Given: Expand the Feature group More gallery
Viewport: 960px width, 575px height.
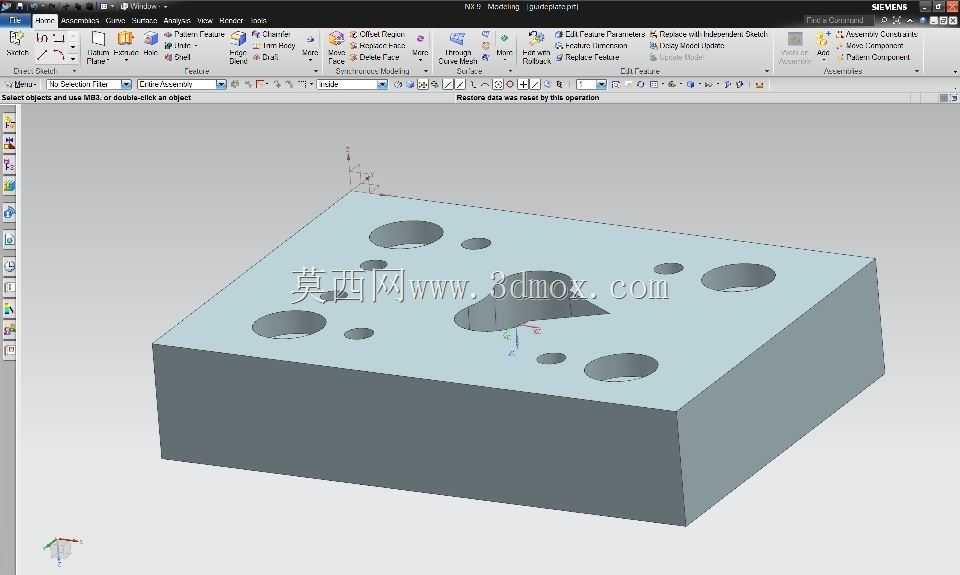Looking at the screenshot, I should [x=310, y=47].
